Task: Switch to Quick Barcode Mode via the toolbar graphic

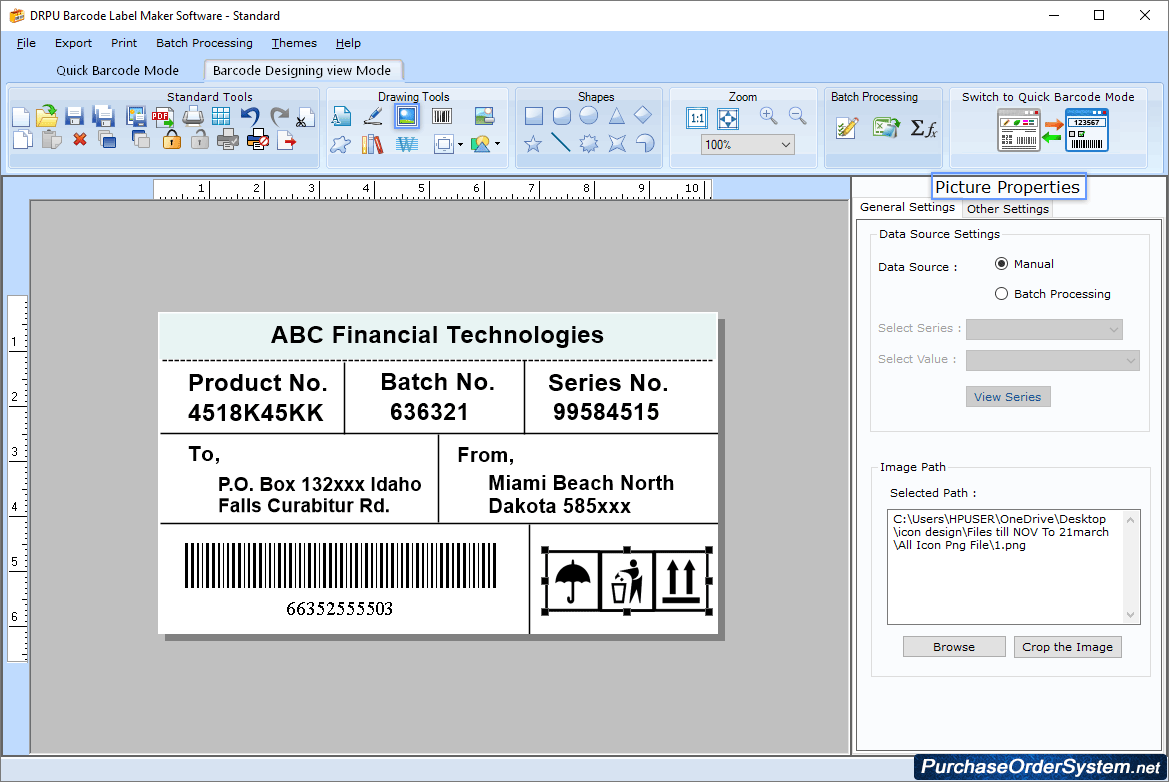Action: tap(1053, 130)
